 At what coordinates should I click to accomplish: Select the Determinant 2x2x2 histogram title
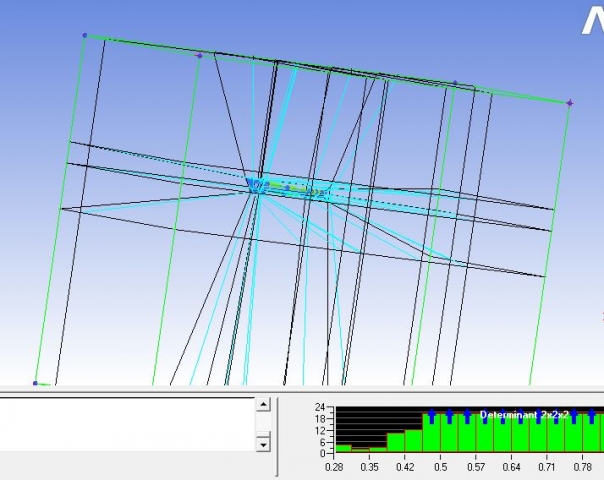tap(524, 414)
